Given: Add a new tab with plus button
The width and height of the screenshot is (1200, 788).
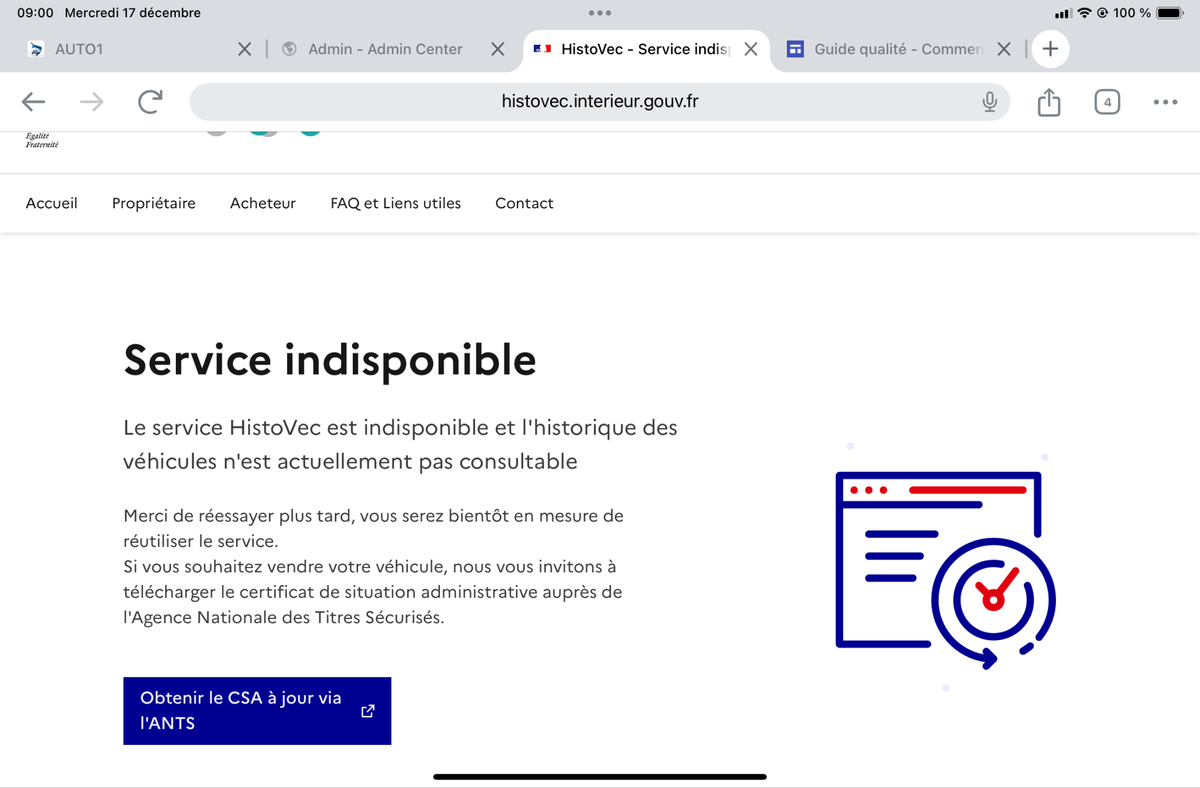Looking at the screenshot, I should click(1050, 49).
